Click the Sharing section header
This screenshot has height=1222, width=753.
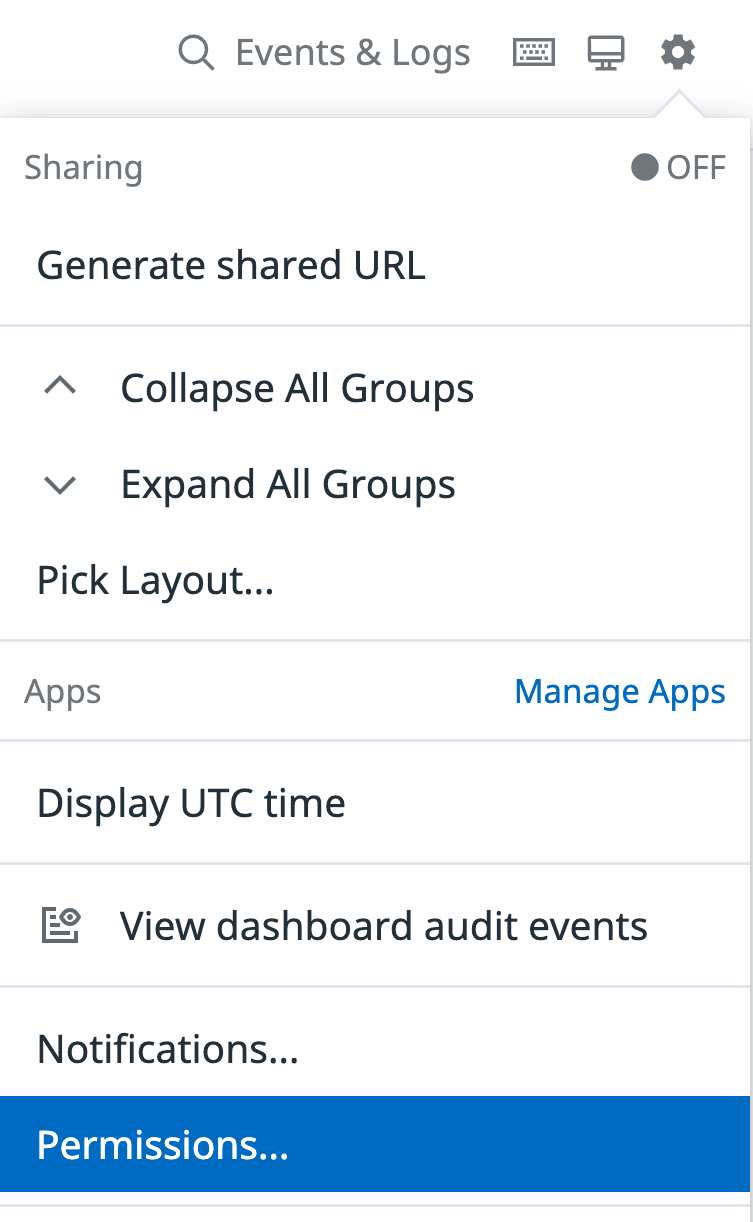pos(83,167)
